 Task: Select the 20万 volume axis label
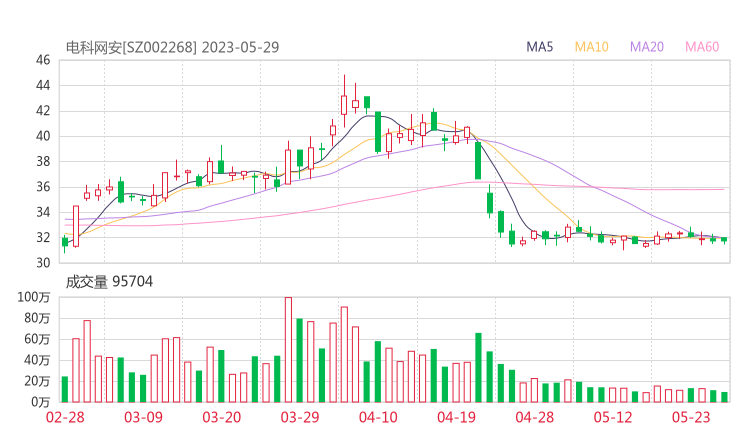[x=37, y=381]
